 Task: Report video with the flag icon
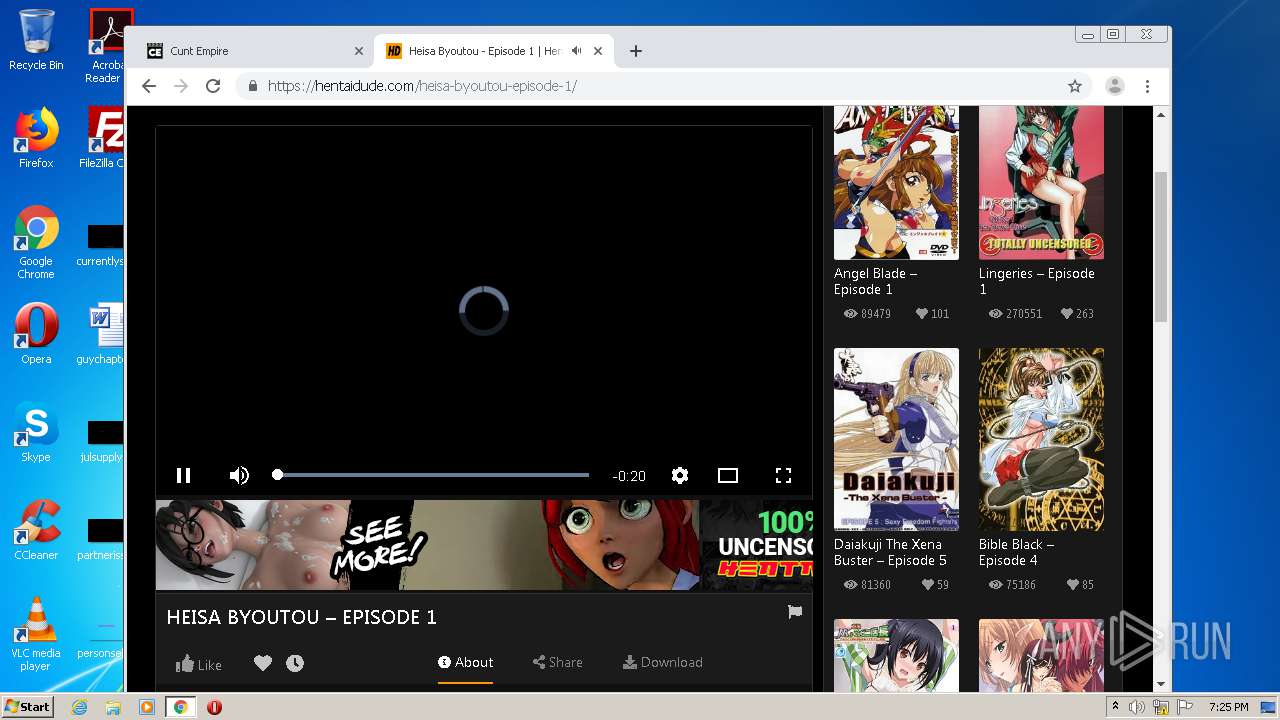[795, 612]
